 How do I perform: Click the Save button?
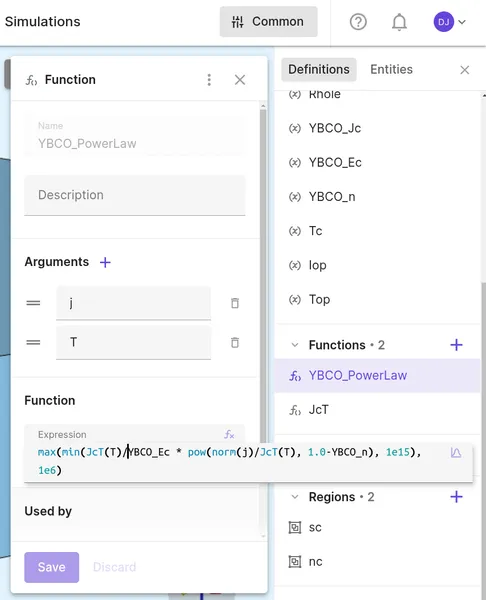click(52, 567)
